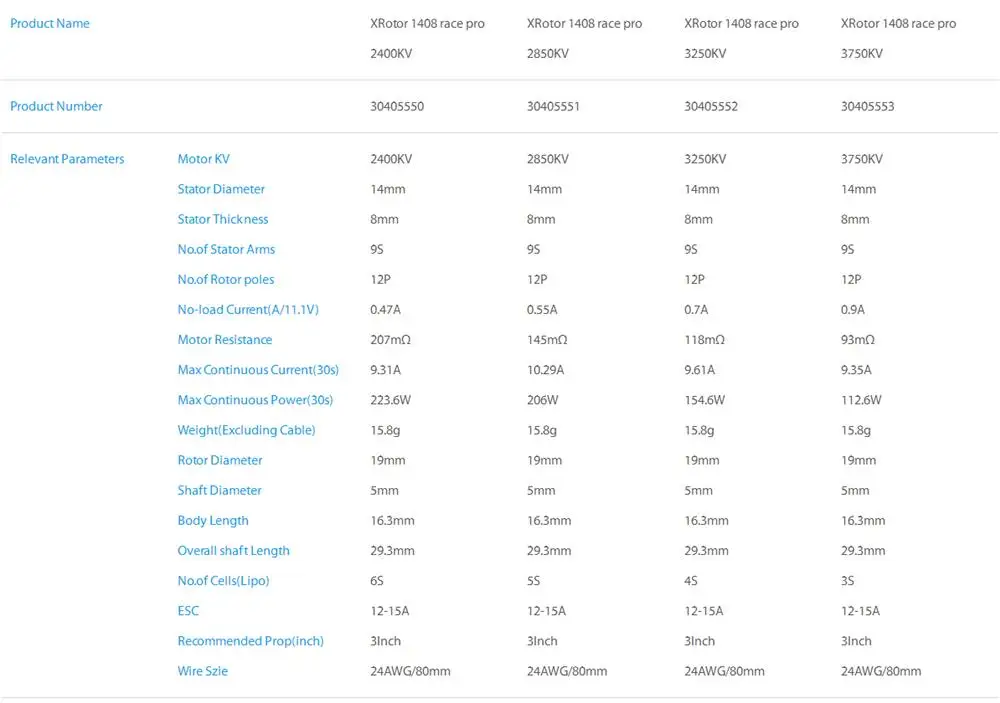Click the Wire Size parameter label

coord(202,671)
